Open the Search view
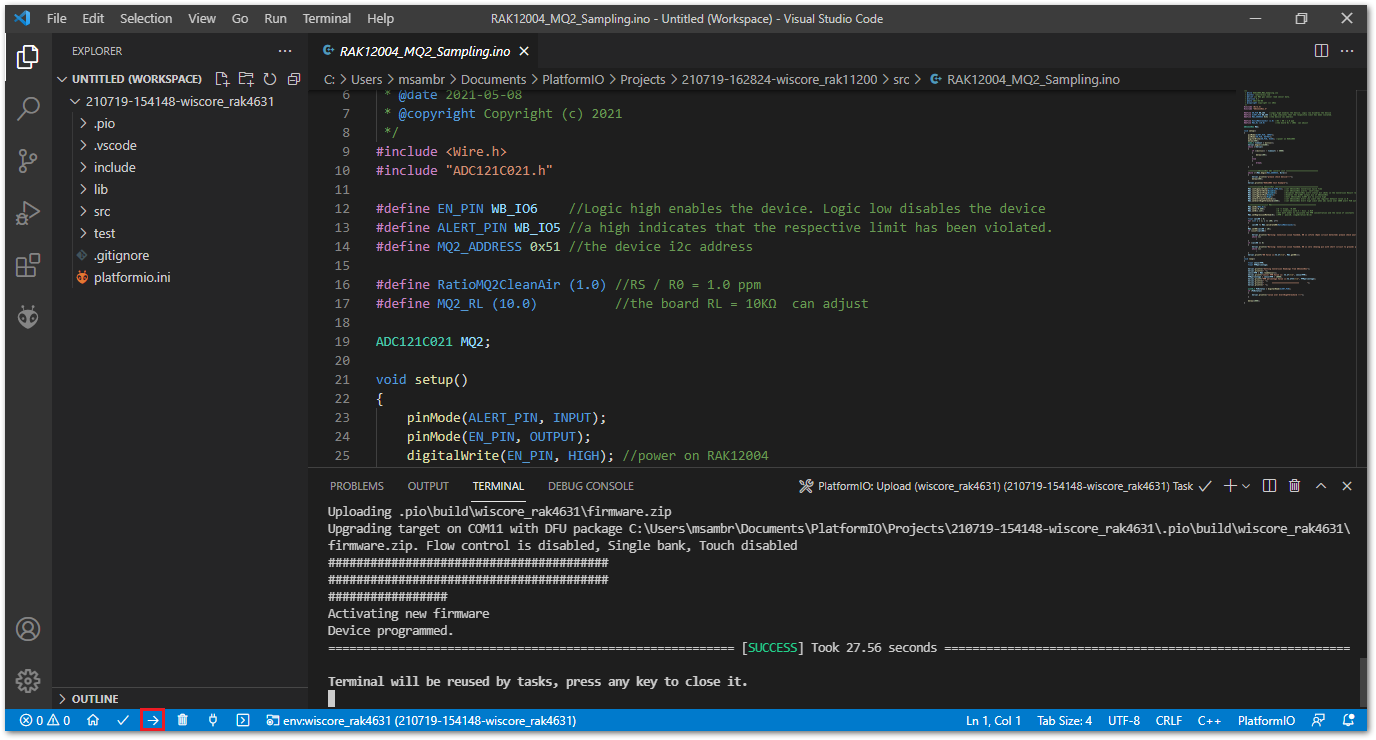This screenshot has width=1376, height=740. click(x=28, y=108)
